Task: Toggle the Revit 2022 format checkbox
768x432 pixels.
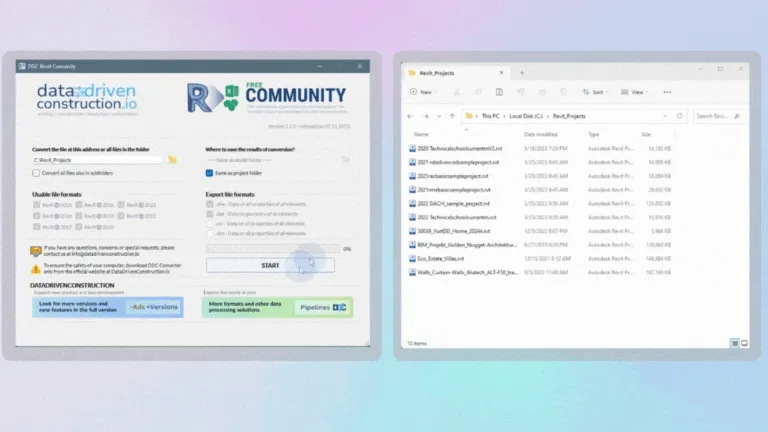Action: pyautogui.click(x=121, y=216)
